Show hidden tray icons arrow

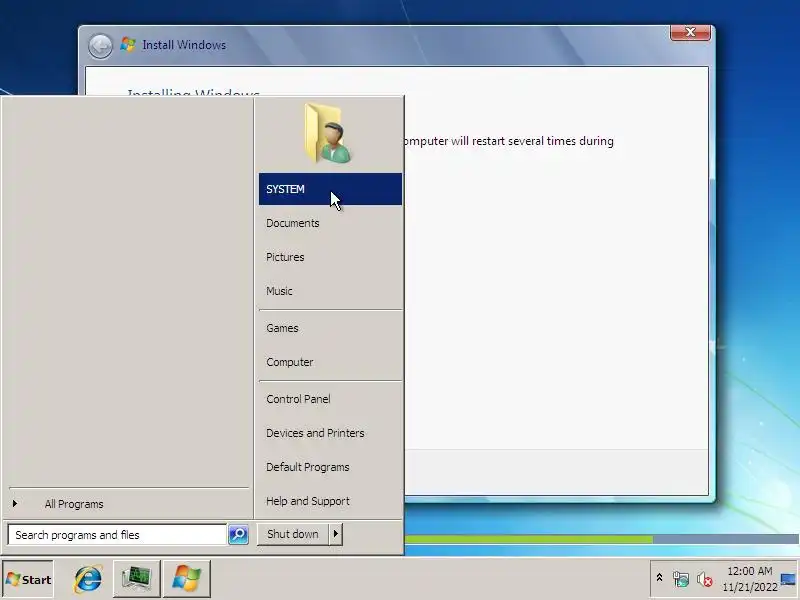(x=659, y=578)
